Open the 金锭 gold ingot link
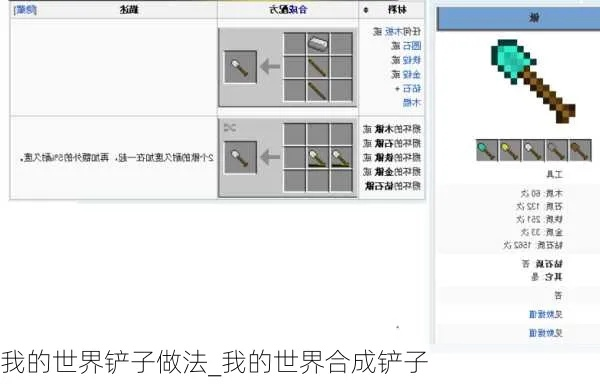The image size is (600, 384). click(412, 74)
